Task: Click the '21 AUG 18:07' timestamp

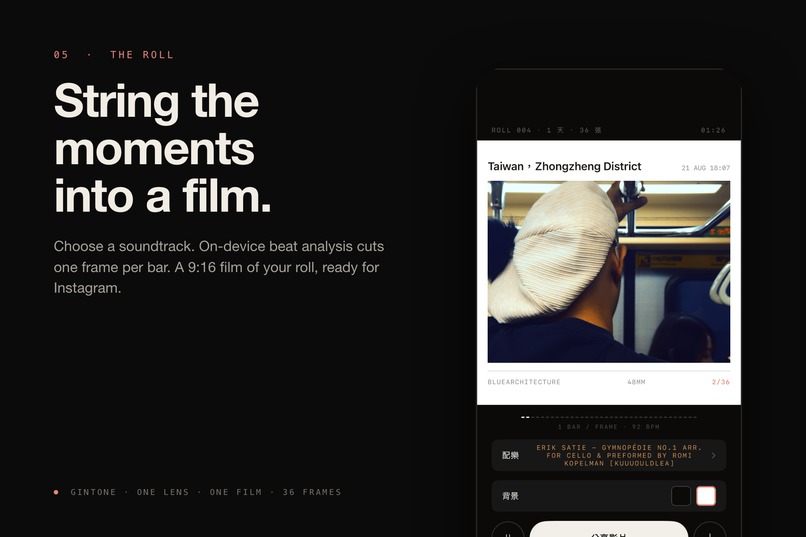Action: [705, 168]
